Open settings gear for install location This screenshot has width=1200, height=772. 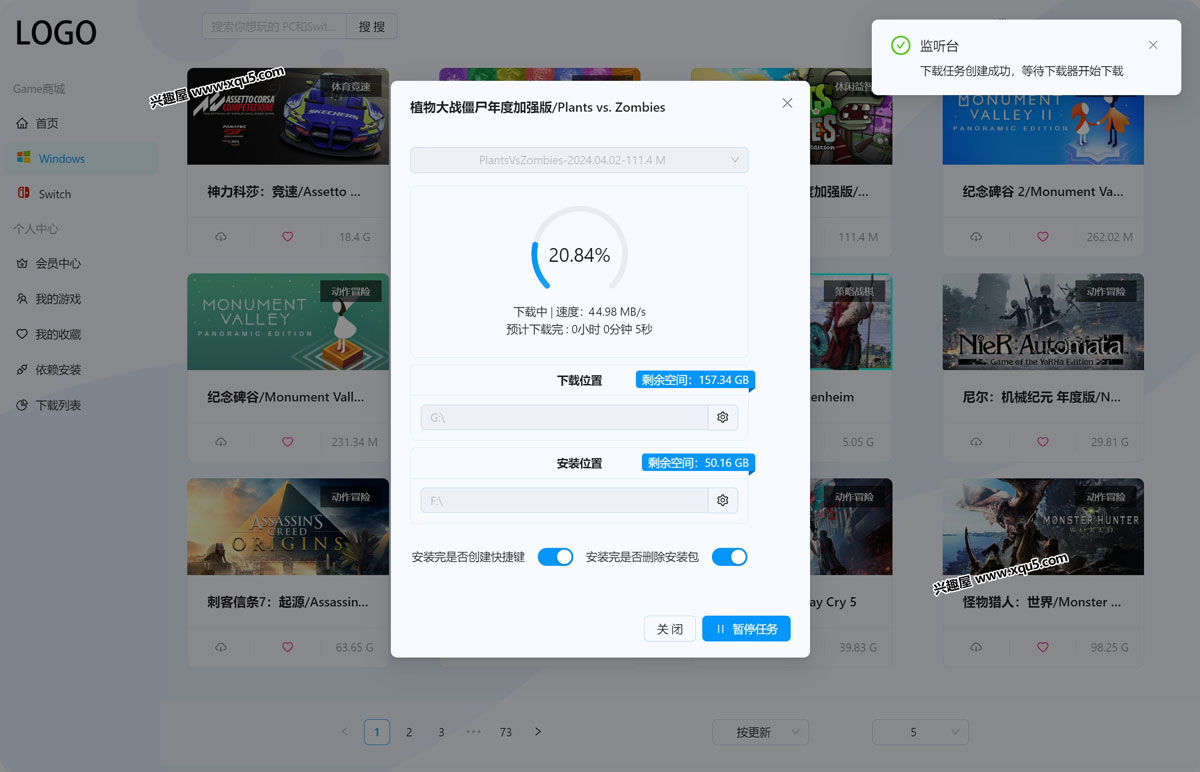pos(723,500)
